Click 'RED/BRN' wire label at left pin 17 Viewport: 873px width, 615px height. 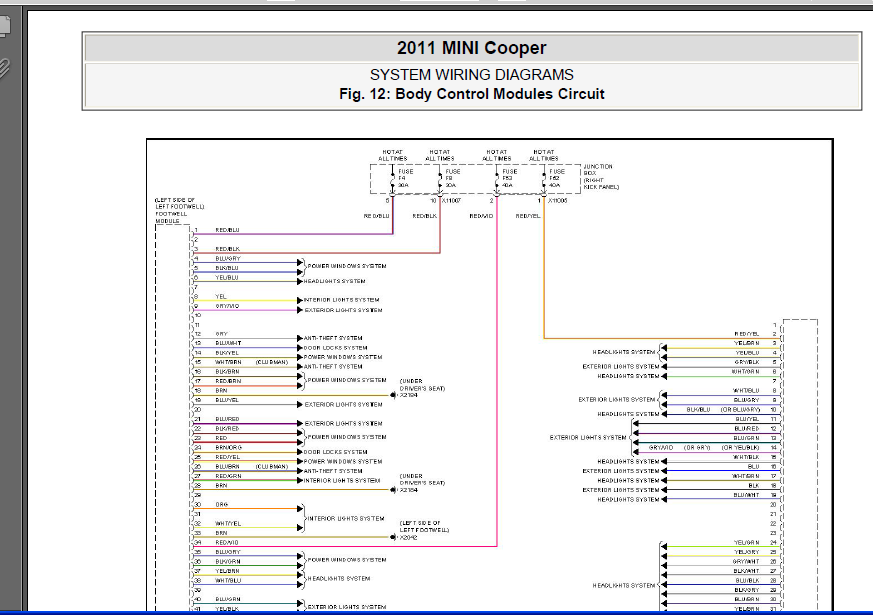click(228, 381)
